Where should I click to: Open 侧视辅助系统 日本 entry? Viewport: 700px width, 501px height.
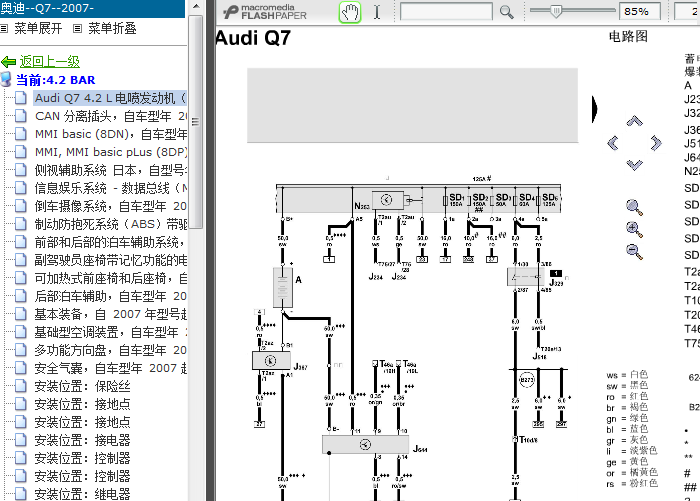(111, 170)
